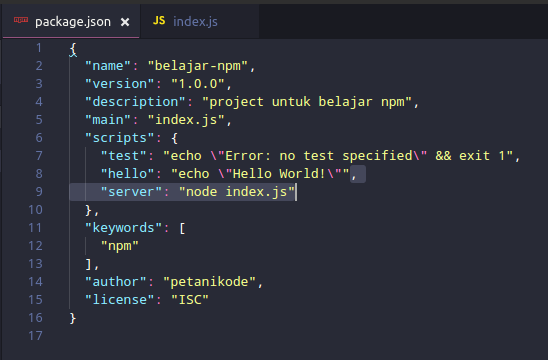Viewport: 548px width, 360px height.
Task: Click the "license" key
Action: point(120,300)
